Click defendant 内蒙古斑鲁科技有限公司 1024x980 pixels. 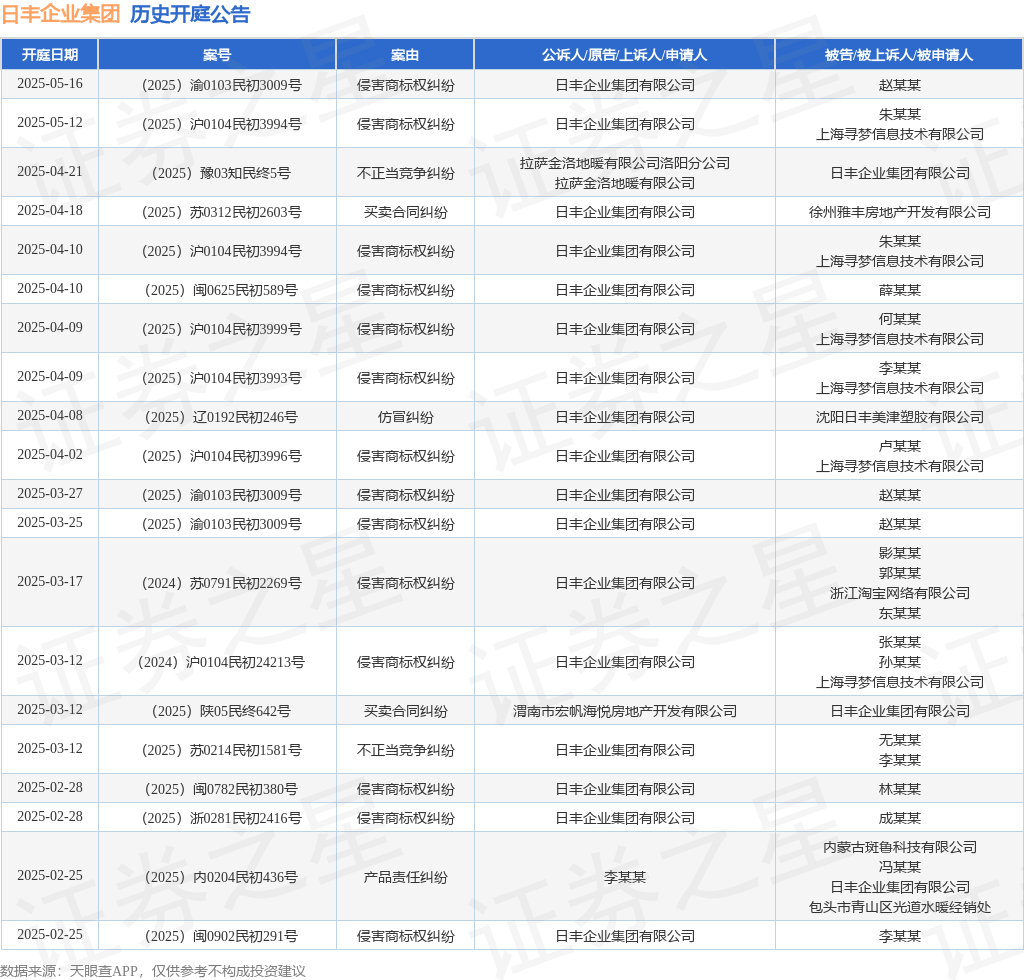[x=899, y=847]
